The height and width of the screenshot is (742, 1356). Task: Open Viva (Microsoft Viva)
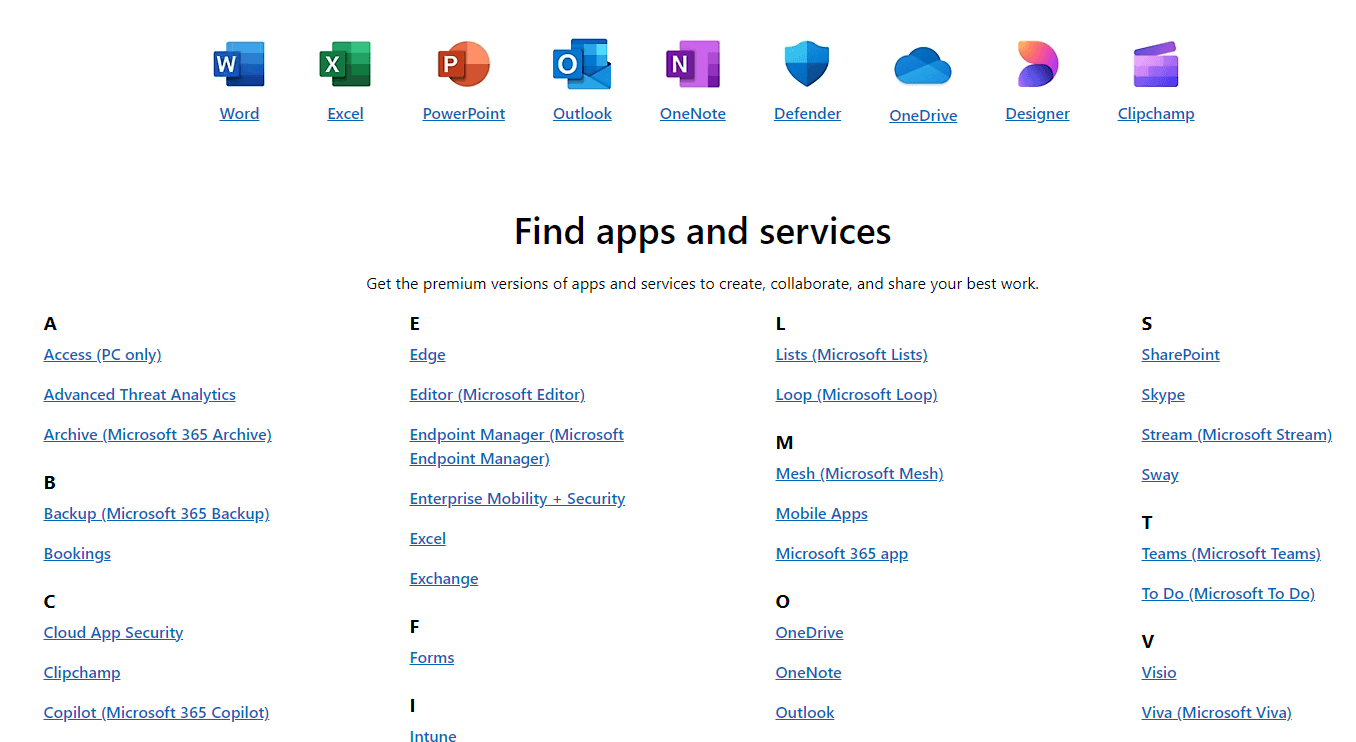(1216, 712)
